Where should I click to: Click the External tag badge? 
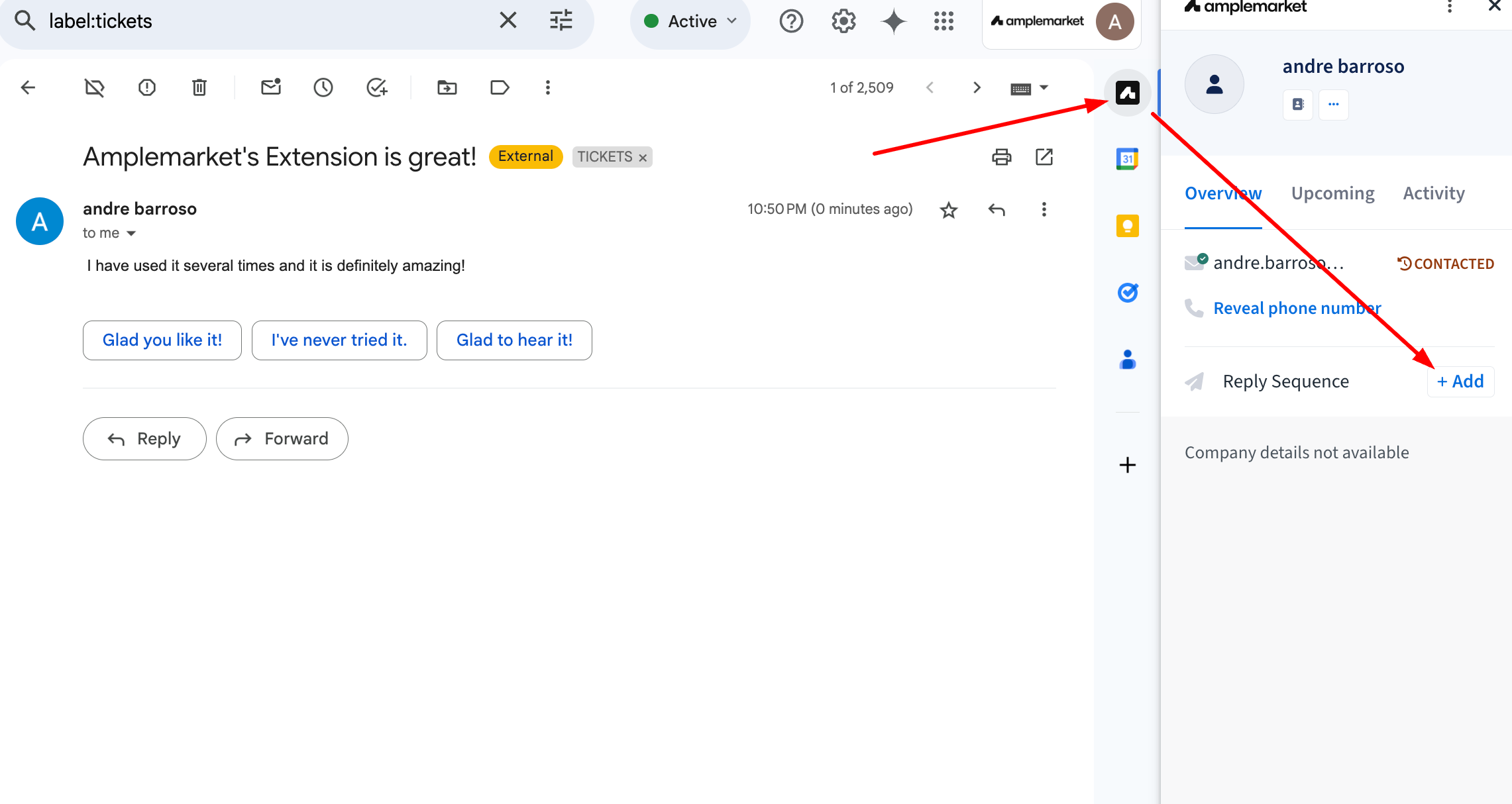coord(525,156)
